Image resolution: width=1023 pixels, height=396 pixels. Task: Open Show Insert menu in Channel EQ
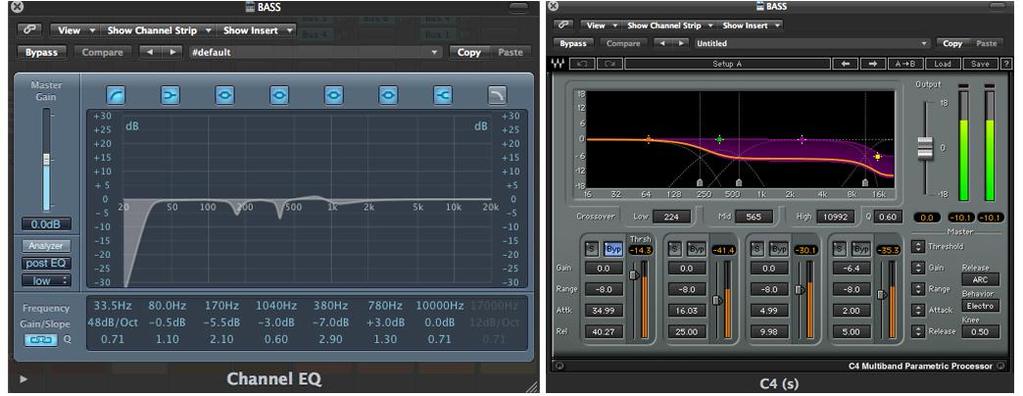257,30
